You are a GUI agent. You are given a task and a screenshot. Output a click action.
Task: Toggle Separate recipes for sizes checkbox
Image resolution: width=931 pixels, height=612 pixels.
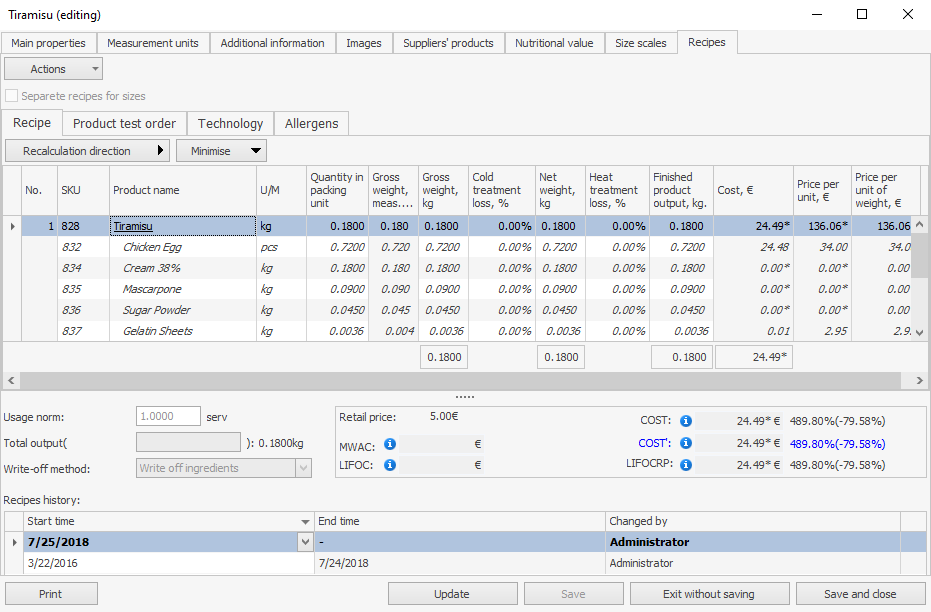point(12,96)
